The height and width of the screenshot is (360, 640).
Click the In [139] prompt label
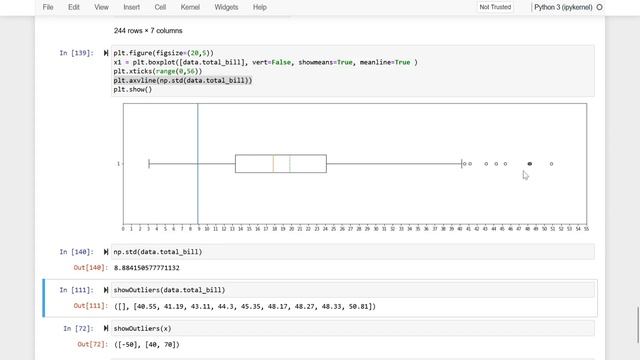[x=76, y=53]
